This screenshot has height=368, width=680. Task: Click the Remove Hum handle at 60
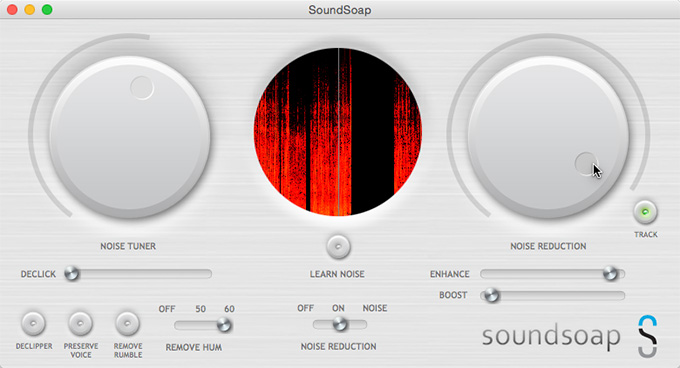point(224,325)
